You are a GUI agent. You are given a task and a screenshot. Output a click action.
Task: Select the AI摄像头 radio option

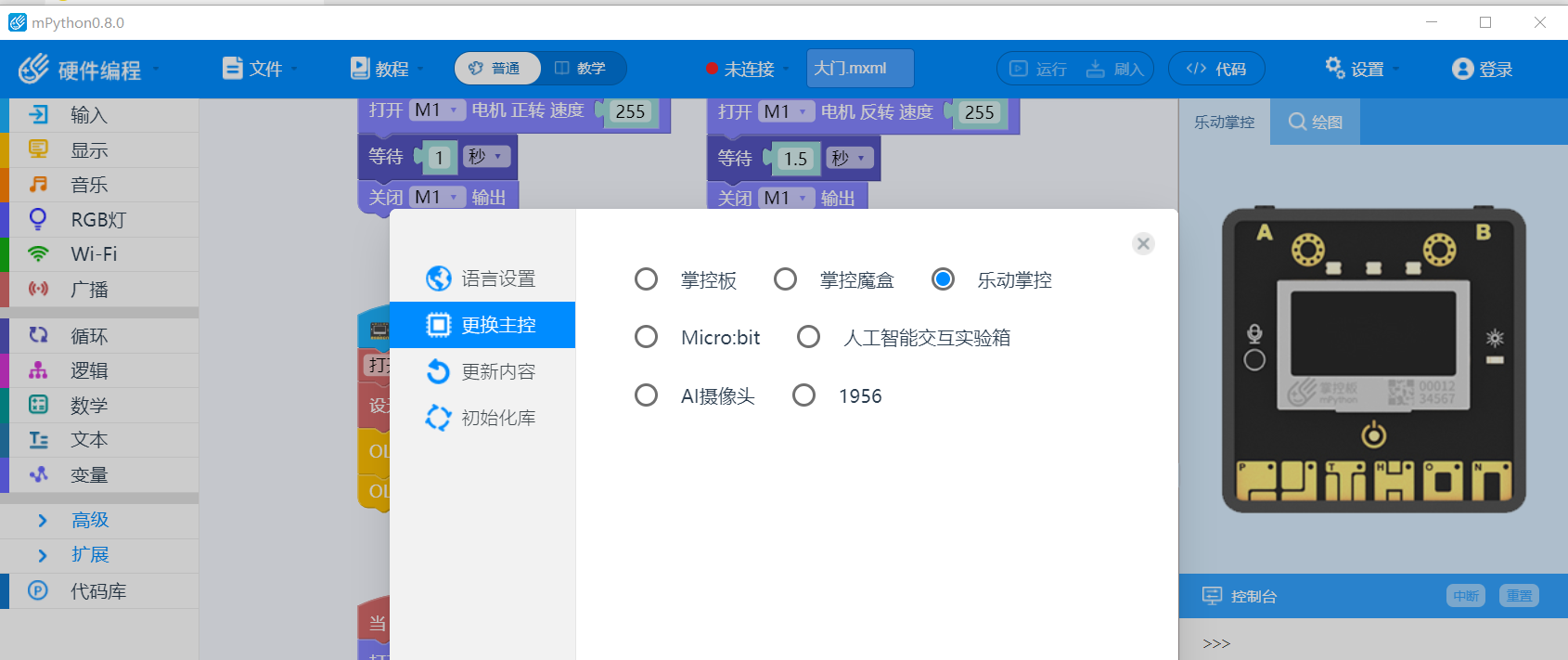pyautogui.click(x=646, y=395)
